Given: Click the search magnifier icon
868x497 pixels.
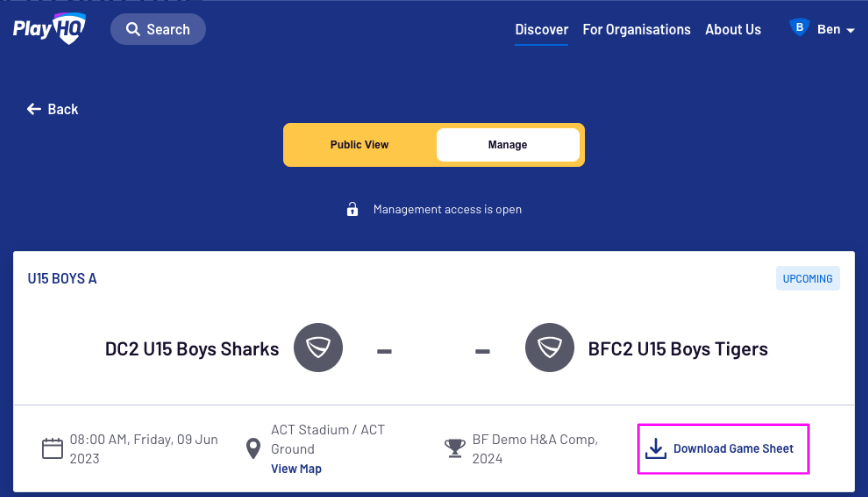Looking at the screenshot, I should point(133,29).
